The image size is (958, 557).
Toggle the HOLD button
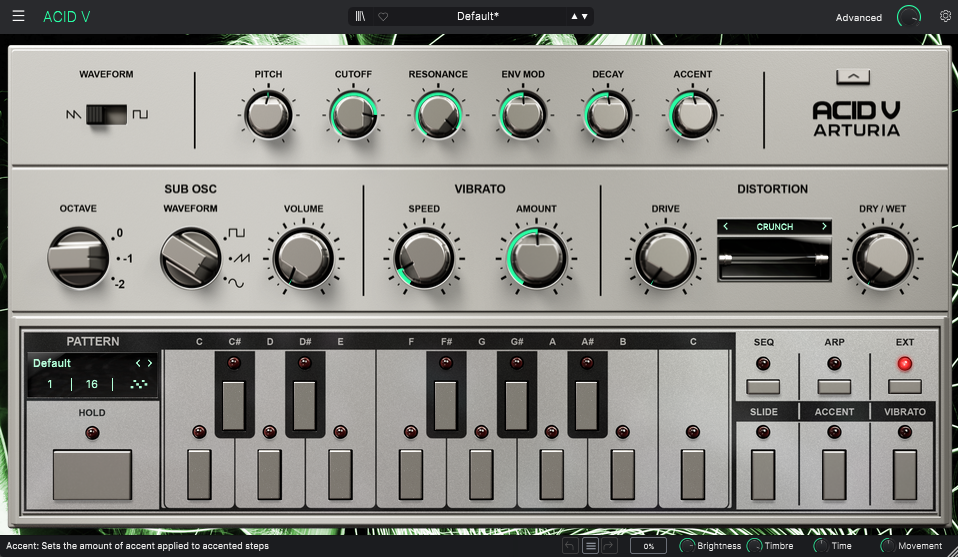(92, 475)
